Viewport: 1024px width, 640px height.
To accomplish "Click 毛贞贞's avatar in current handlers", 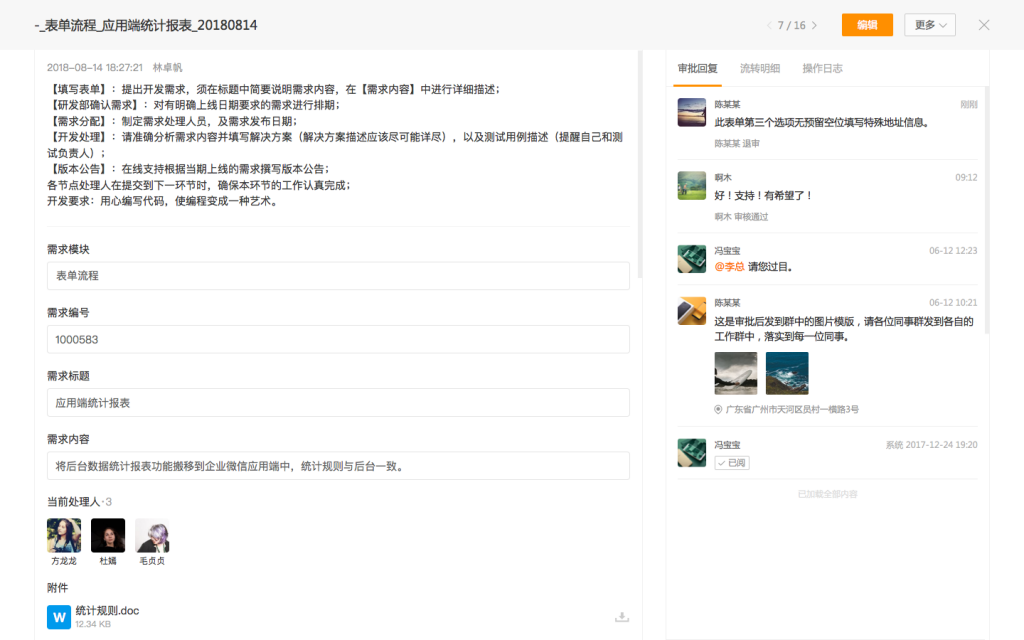I will pyautogui.click(x=152, y=535).
